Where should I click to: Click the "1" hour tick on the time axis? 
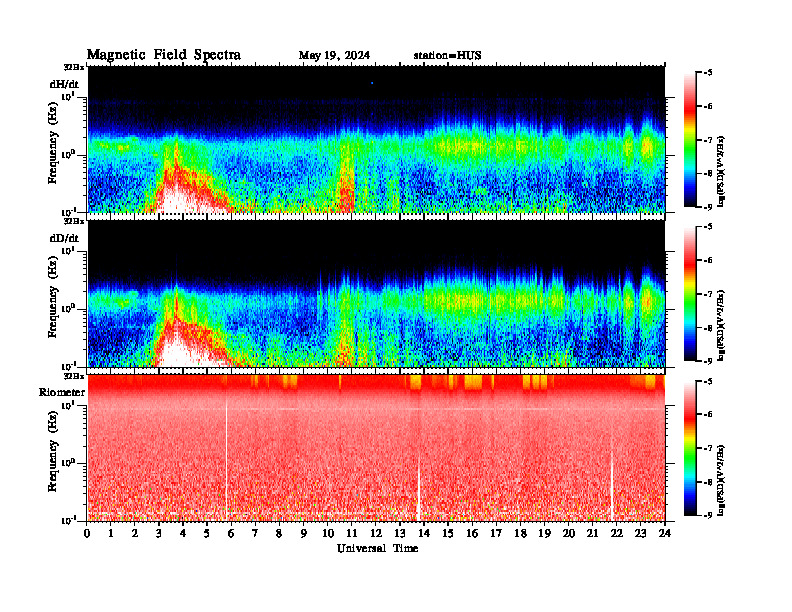111,533
